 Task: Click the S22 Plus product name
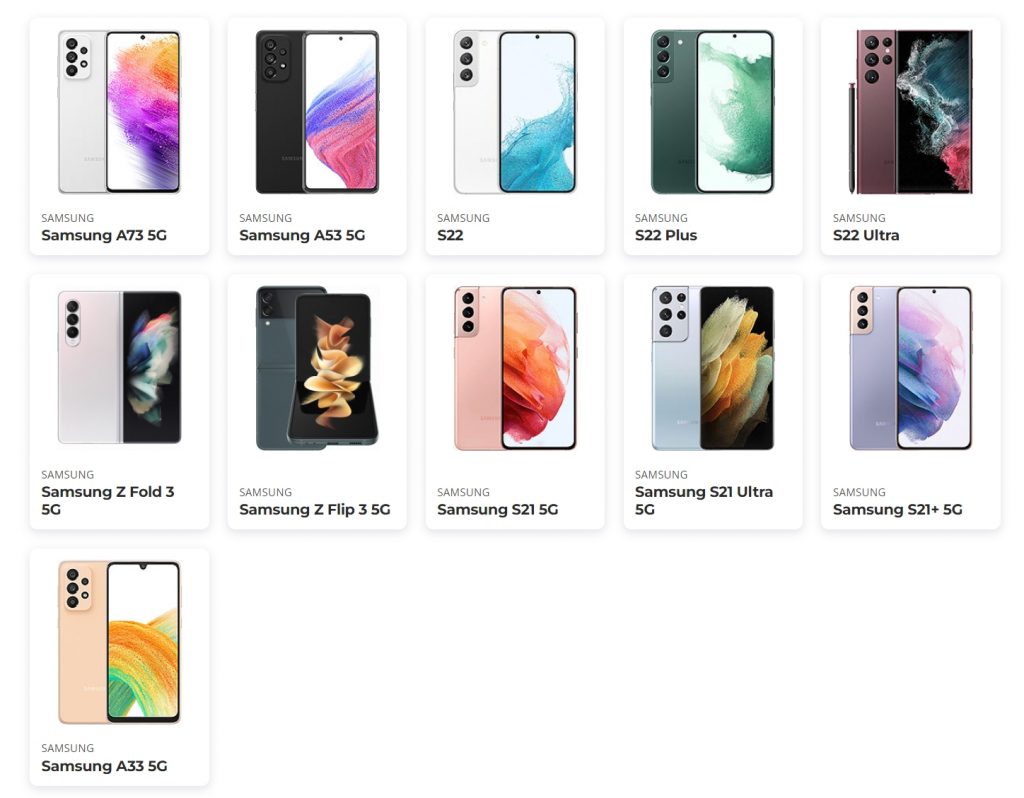665,235
